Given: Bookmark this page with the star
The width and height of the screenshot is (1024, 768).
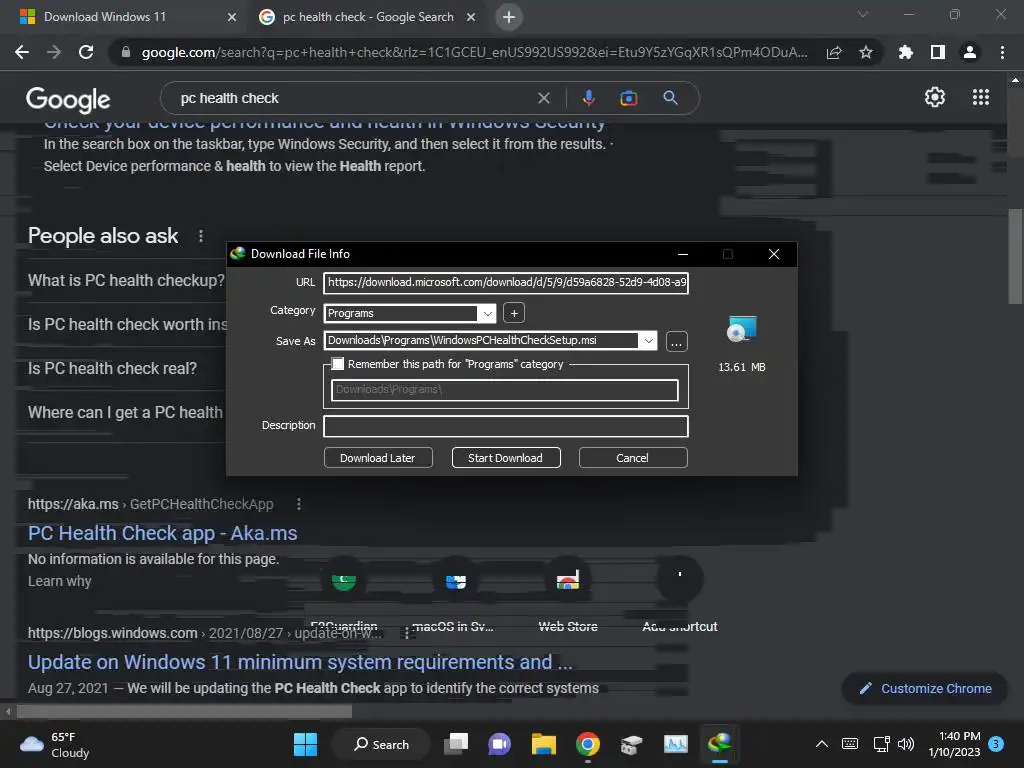Looking at the screenshot, I should click(865, 52).
